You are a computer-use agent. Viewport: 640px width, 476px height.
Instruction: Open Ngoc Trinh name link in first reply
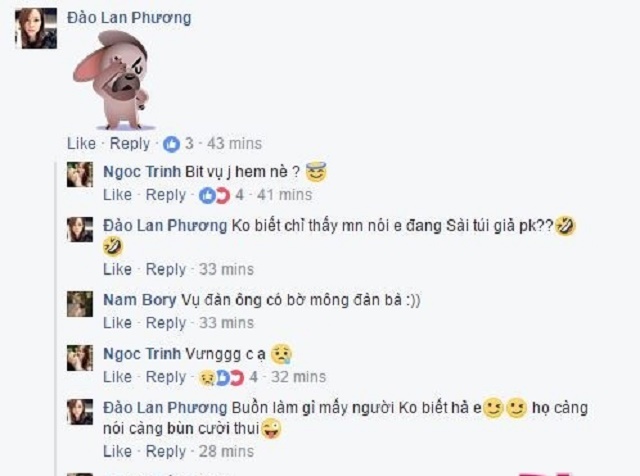pyautogui.click(x=142, y=172)
